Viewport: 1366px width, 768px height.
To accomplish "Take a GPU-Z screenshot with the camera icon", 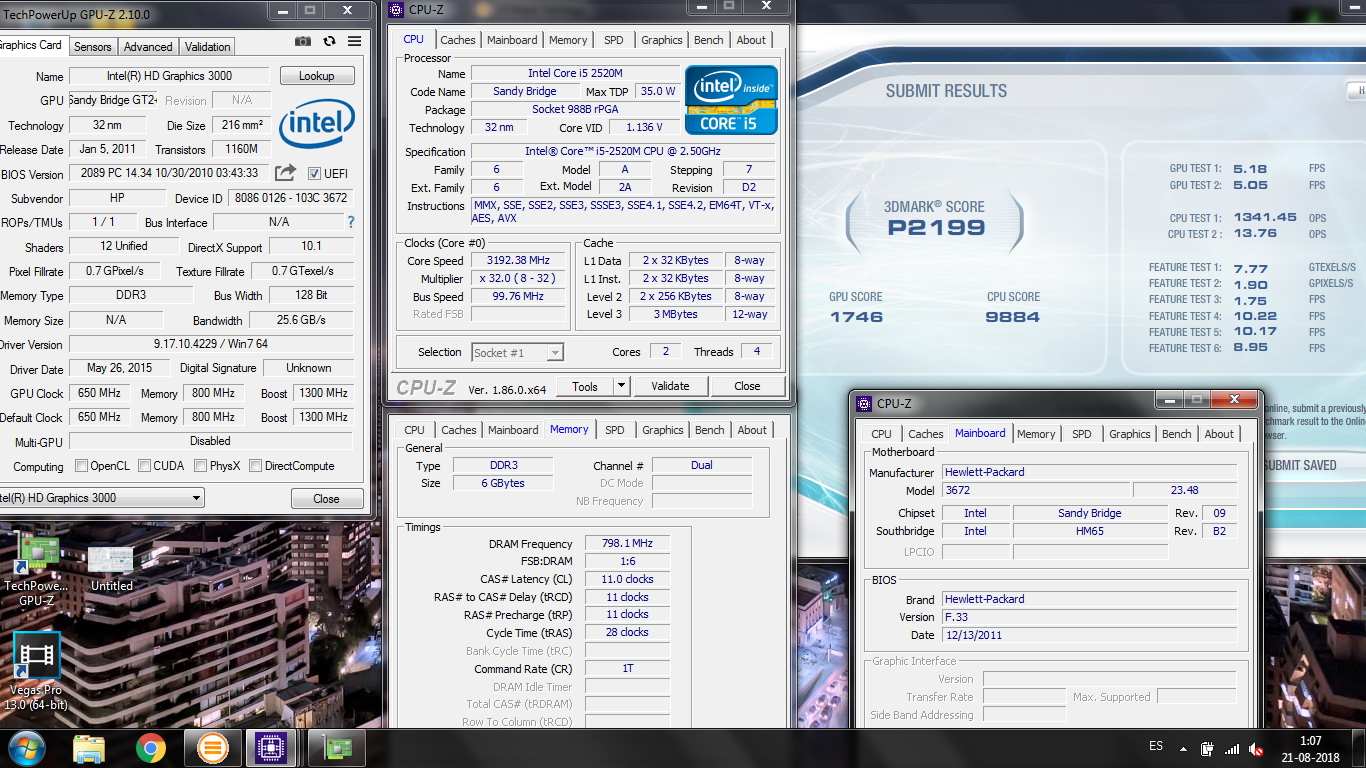I will point(303,42).
